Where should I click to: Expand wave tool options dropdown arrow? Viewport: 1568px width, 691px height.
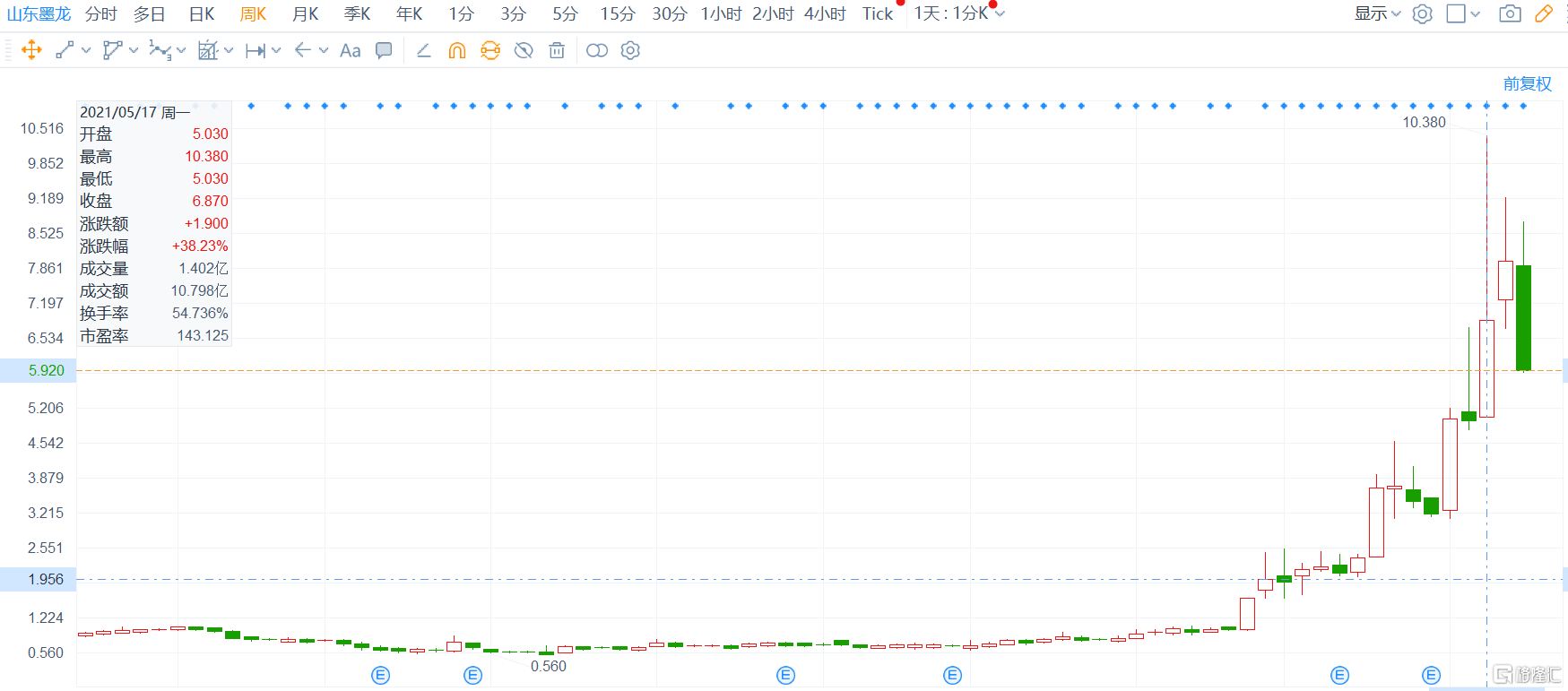(x=181, y=50)
